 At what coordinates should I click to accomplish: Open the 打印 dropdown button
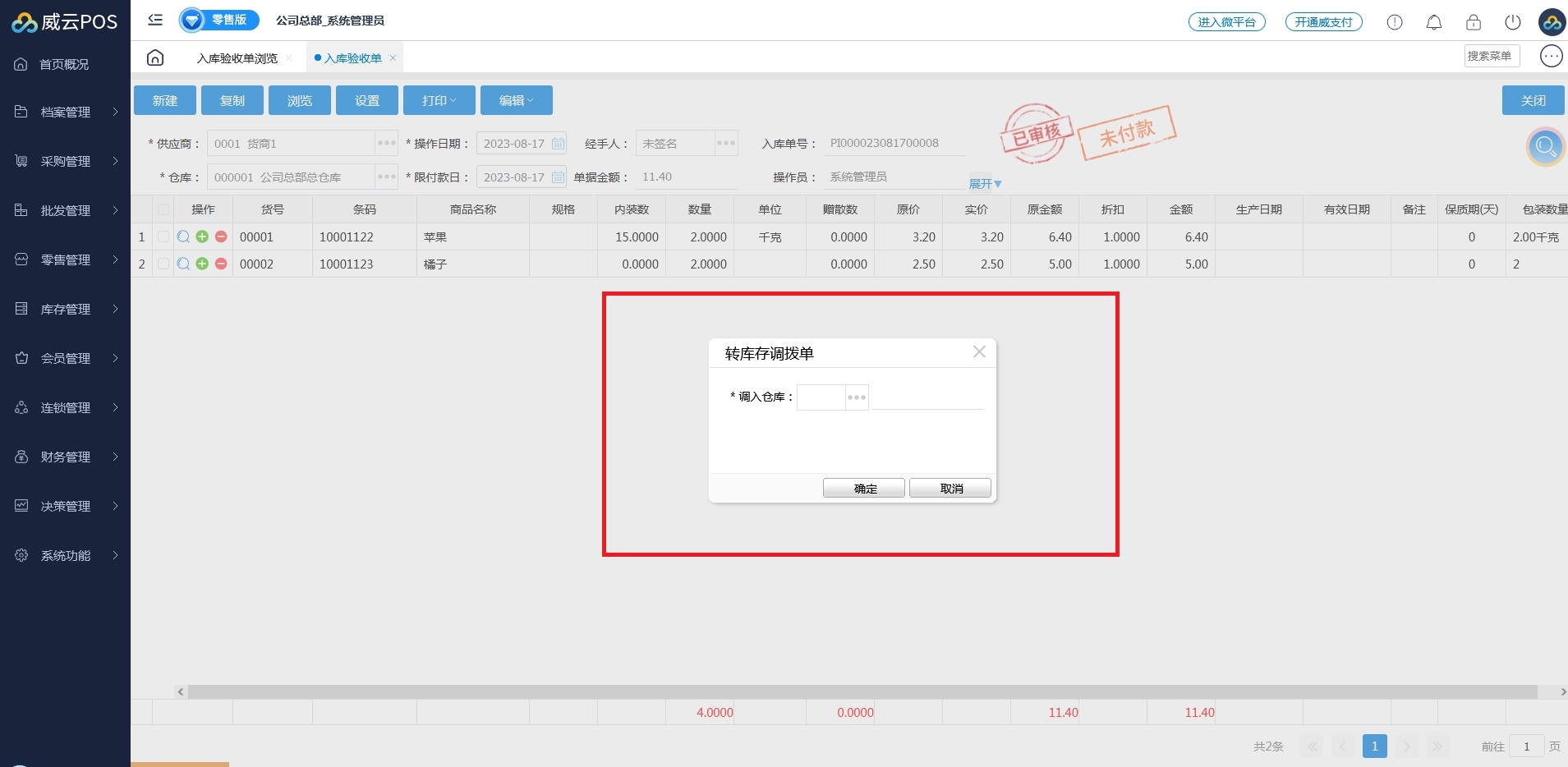[439, 100]
